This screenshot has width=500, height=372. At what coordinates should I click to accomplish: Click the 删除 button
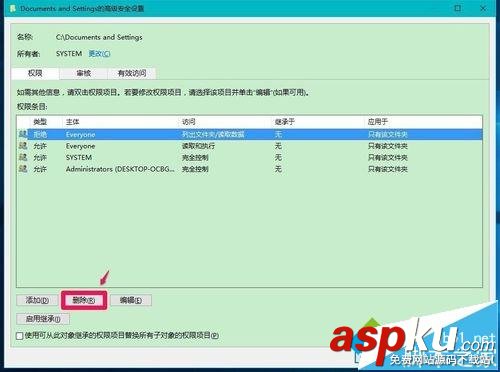click(84, 300)
